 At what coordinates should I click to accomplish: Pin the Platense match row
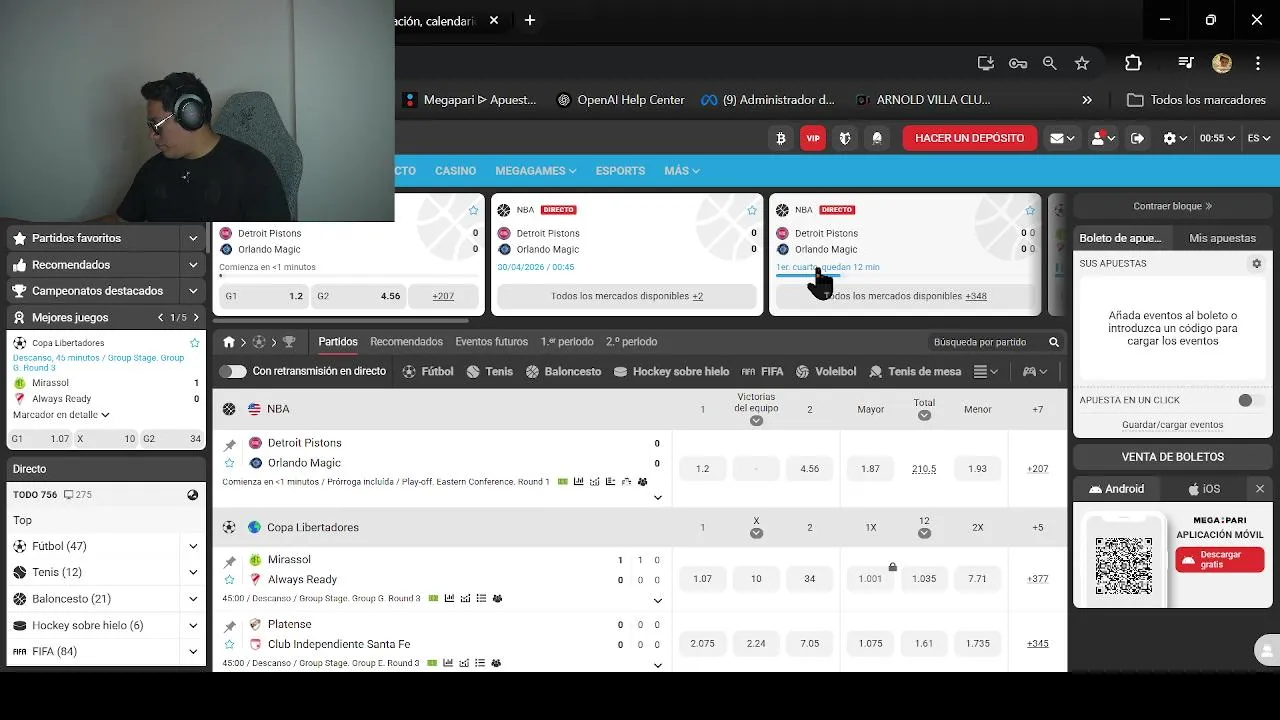coord(230,627)
